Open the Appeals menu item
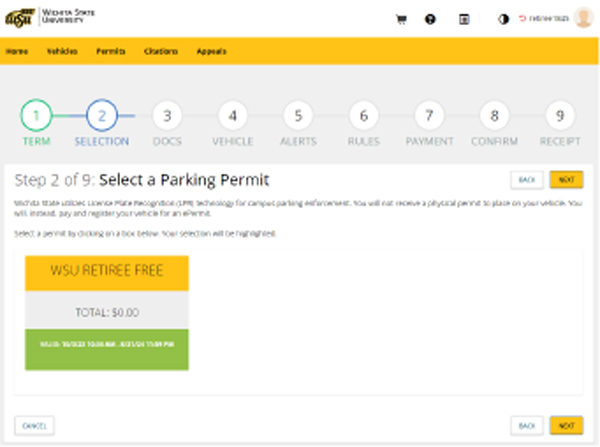The width and height of the screenshot is (600, 447). (211, 51)
